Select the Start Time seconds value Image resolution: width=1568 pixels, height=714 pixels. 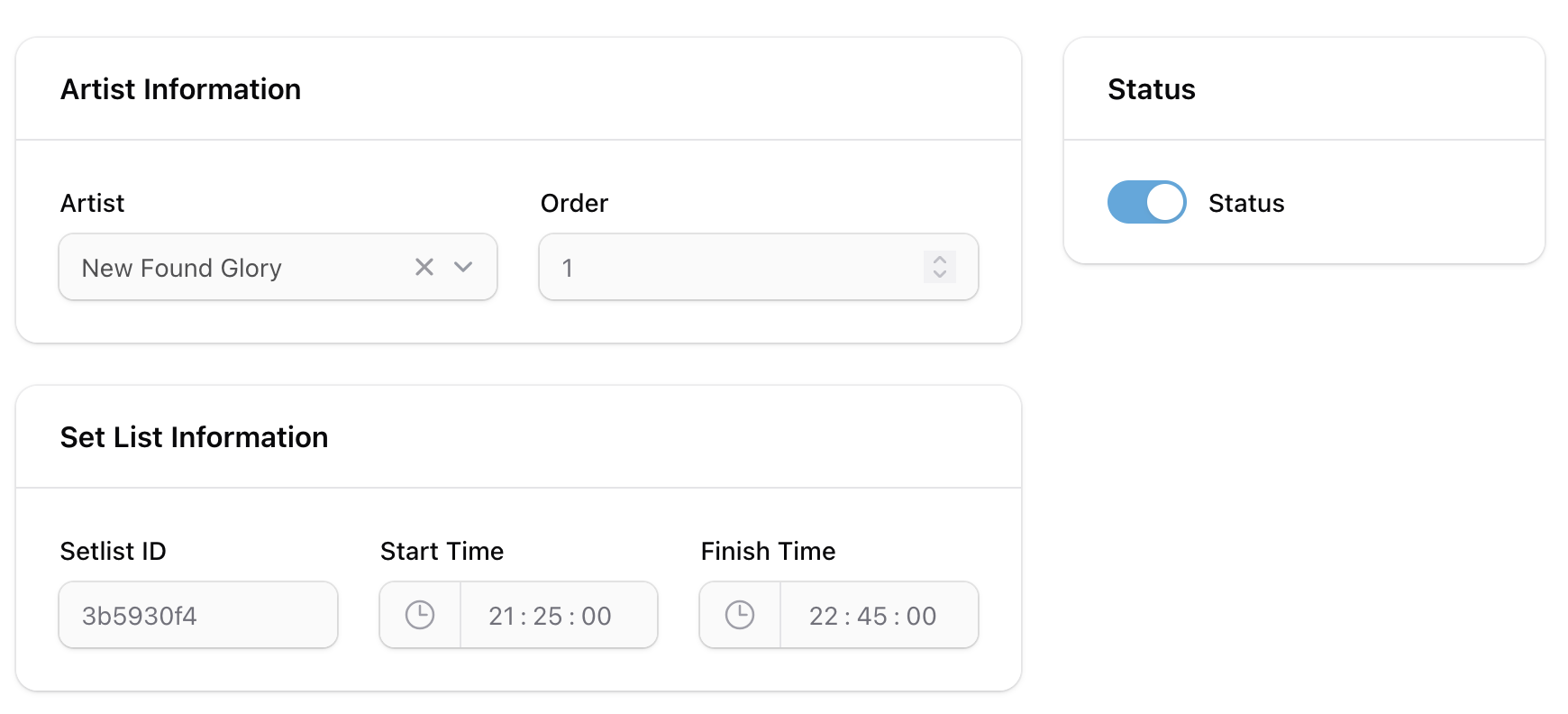click(x=597, y=616)
